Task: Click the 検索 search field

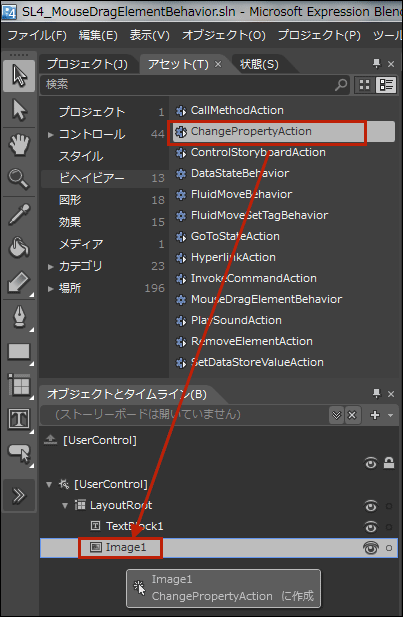Action: 188,84
